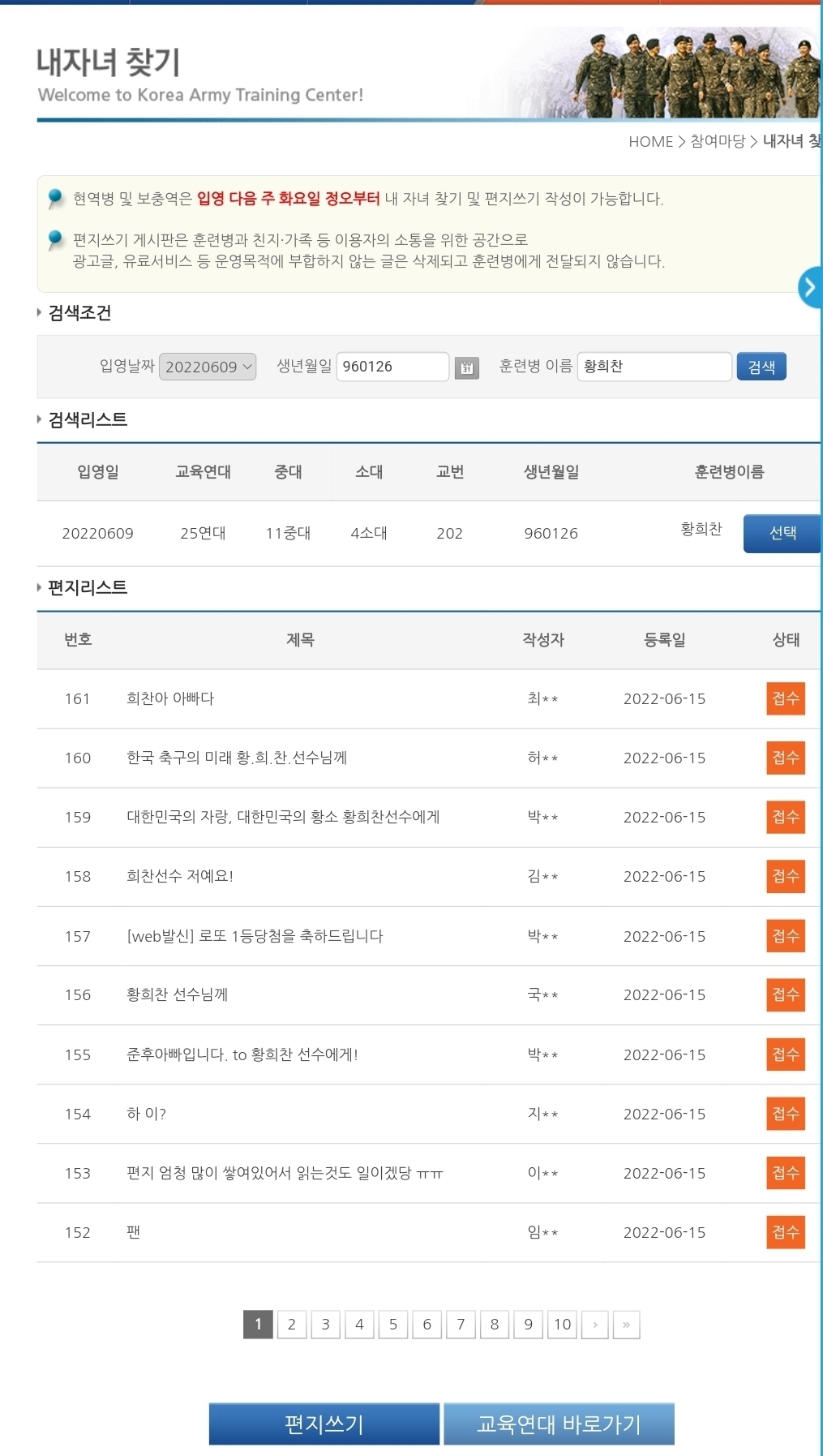This screenshot has width=823, height=1456.
Task: Go to page 5
Action: point(393,1325)
